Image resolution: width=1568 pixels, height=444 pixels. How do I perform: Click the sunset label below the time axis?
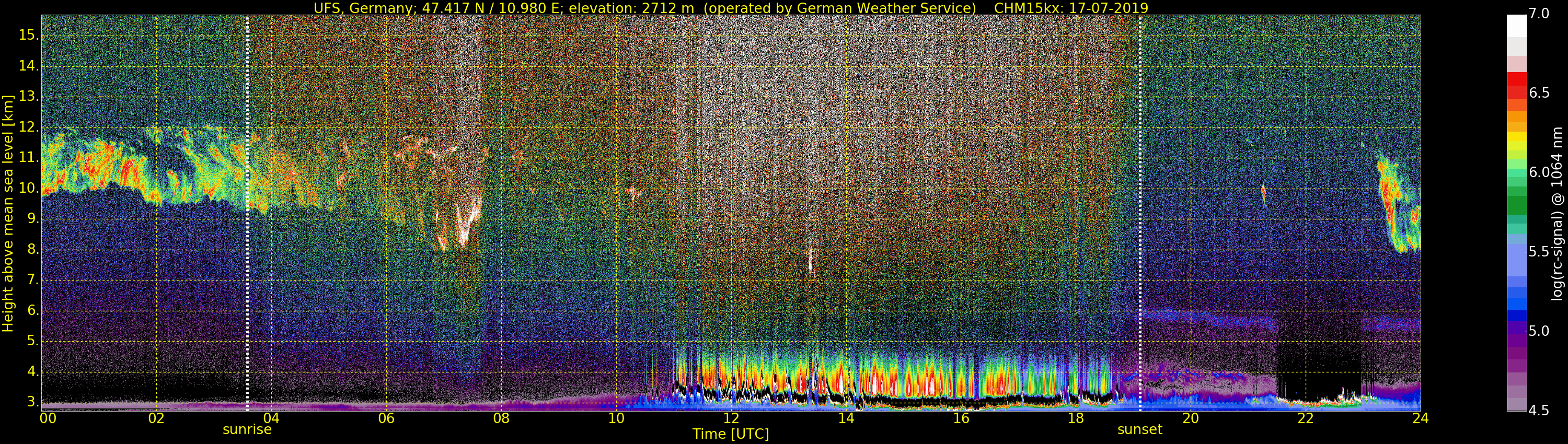[x=1139, y=429]
